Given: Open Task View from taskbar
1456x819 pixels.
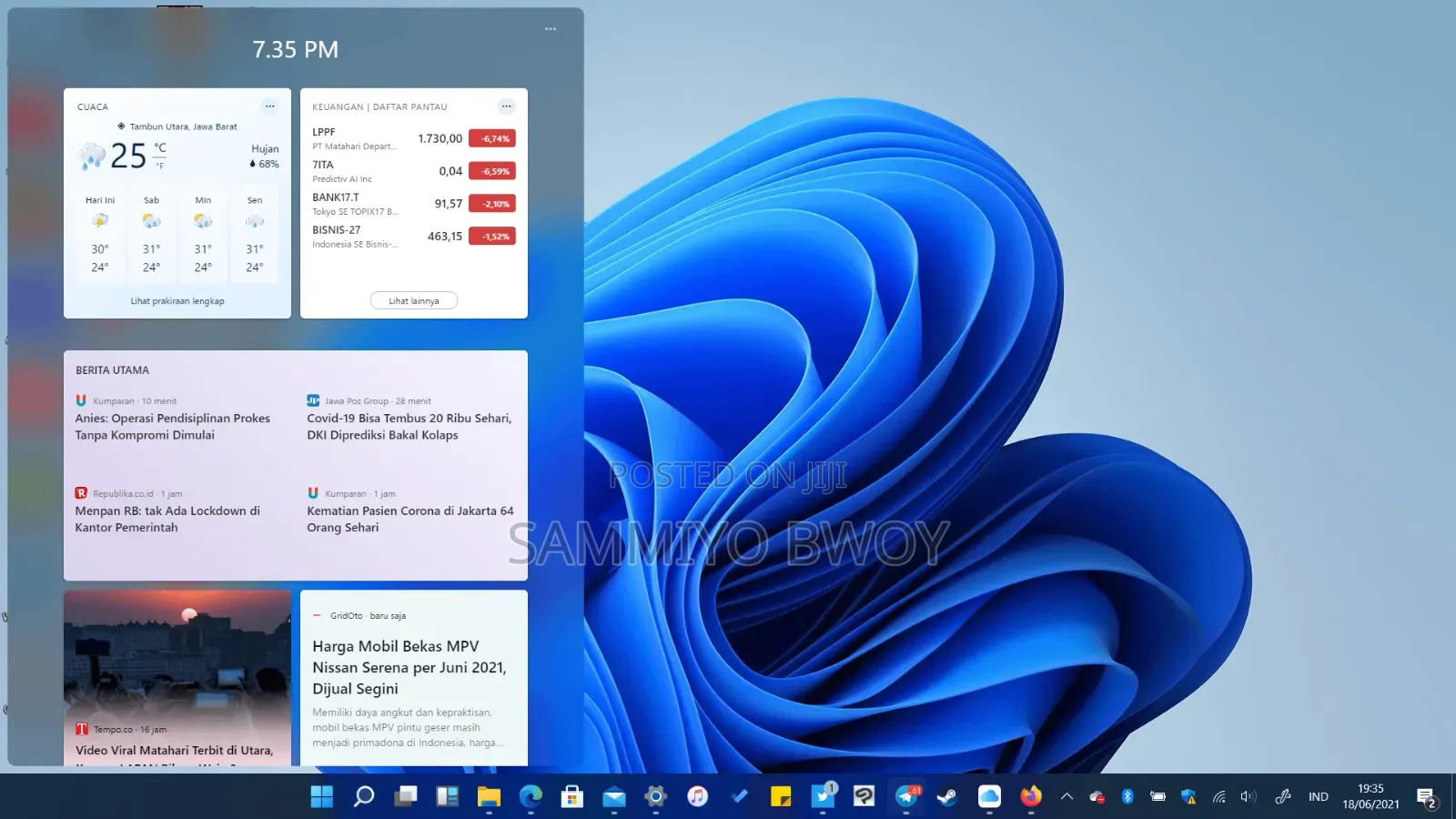Looking at the screenshot, I should coord(406,796).
